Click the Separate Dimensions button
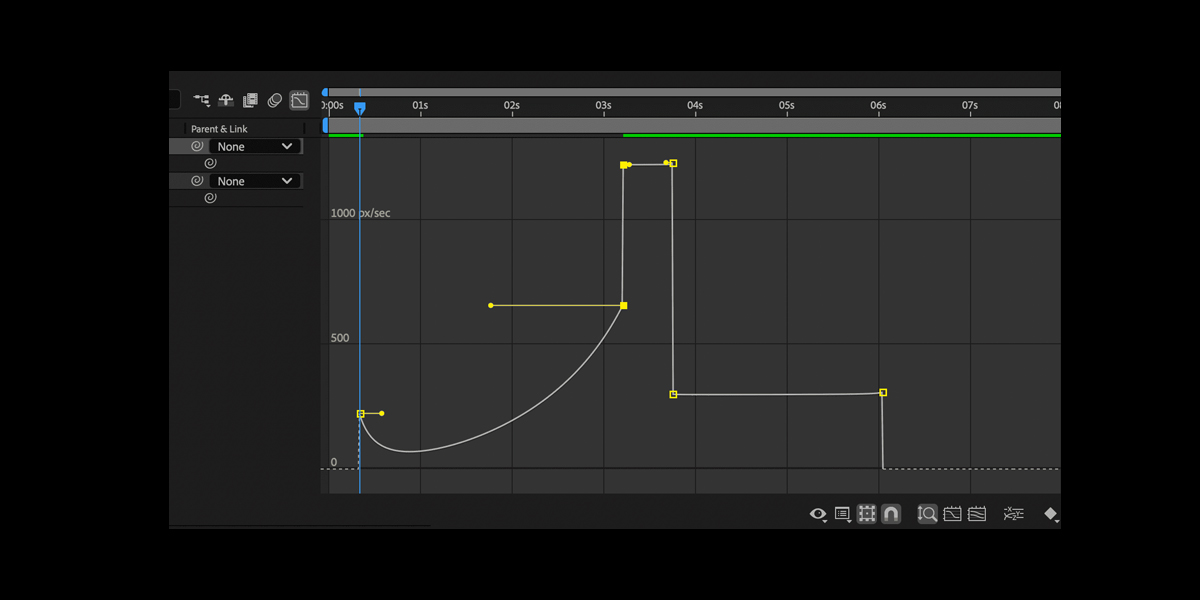Screen dimensions: 1200x600 1013,514
